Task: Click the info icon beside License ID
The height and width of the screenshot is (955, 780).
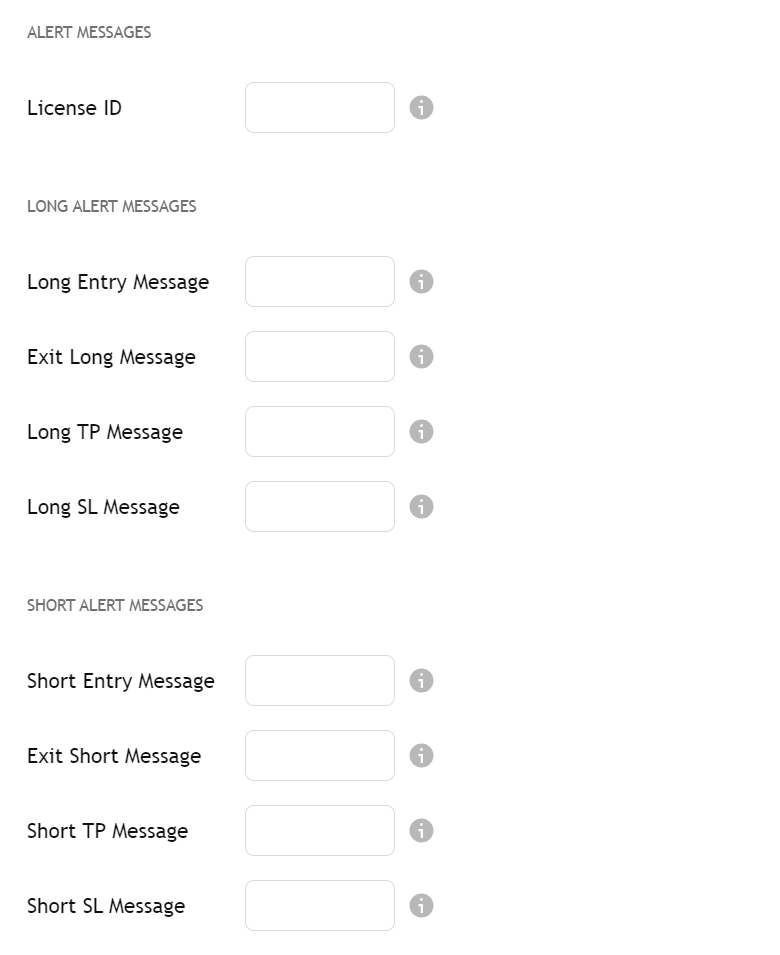Action: tap(421, 107)
